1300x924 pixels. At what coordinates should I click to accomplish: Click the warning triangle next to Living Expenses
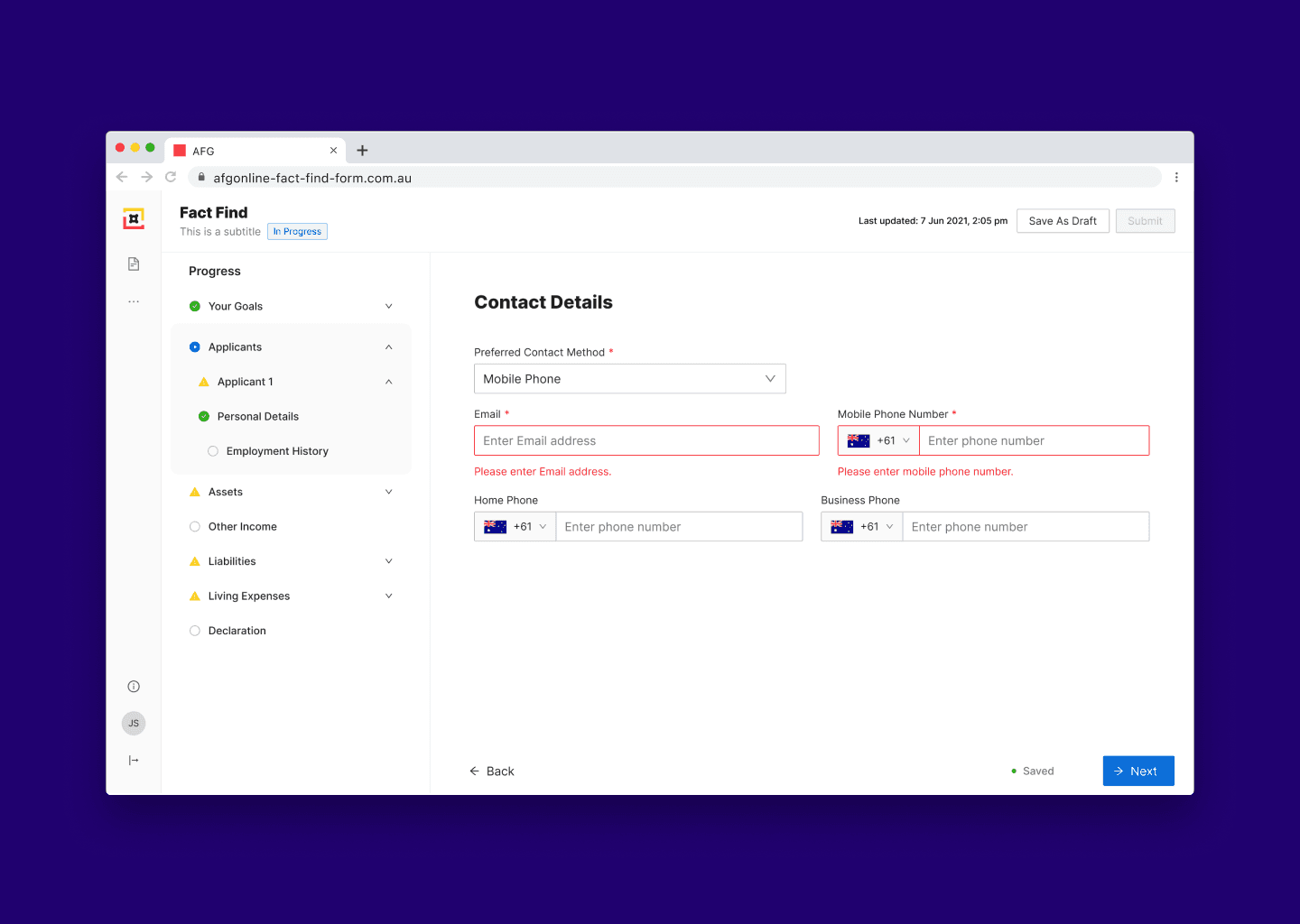click(195, 596)
